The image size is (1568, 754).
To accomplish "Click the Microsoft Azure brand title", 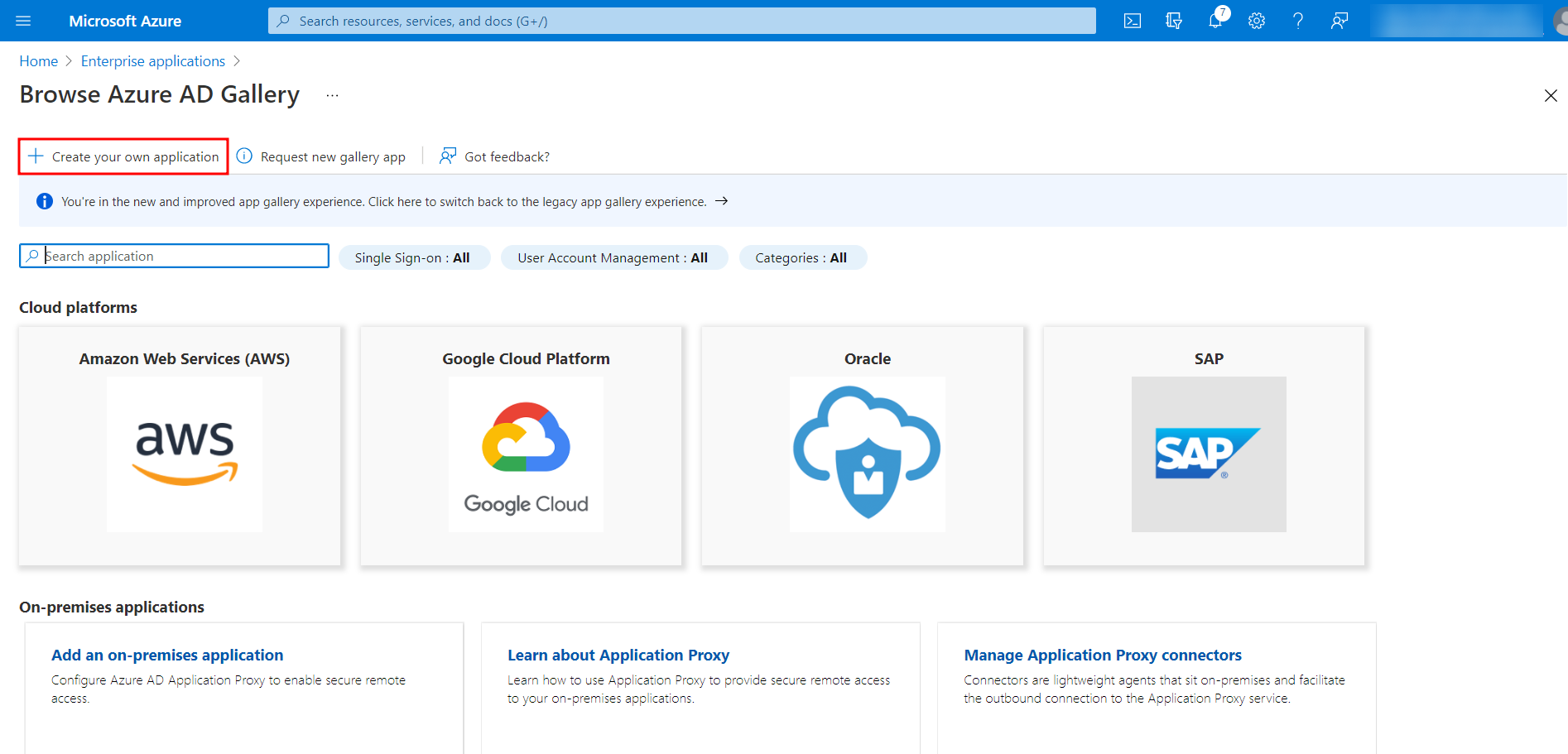I will click(125, 21).
